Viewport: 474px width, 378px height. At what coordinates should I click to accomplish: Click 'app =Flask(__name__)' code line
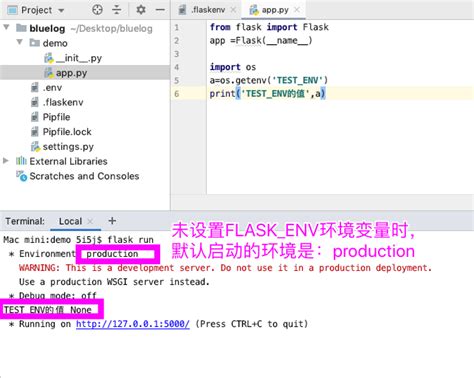[x=261, y=41]
